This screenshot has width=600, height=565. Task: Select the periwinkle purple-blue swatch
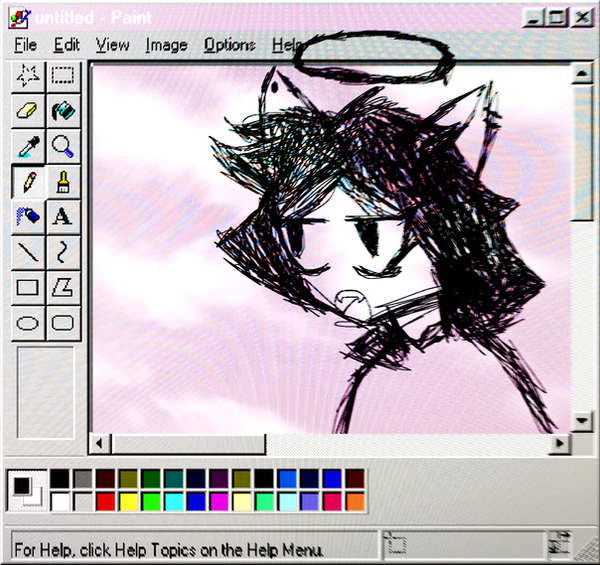coord(310,501)
